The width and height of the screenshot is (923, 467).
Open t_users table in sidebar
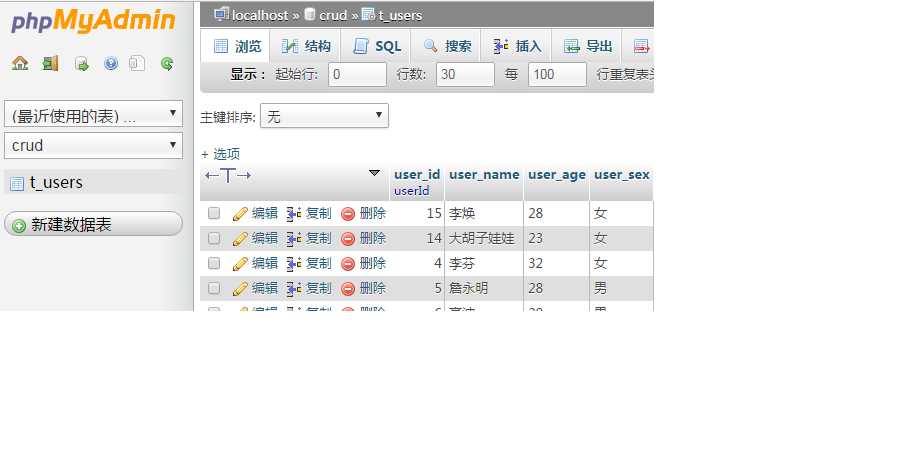(56, 183)
